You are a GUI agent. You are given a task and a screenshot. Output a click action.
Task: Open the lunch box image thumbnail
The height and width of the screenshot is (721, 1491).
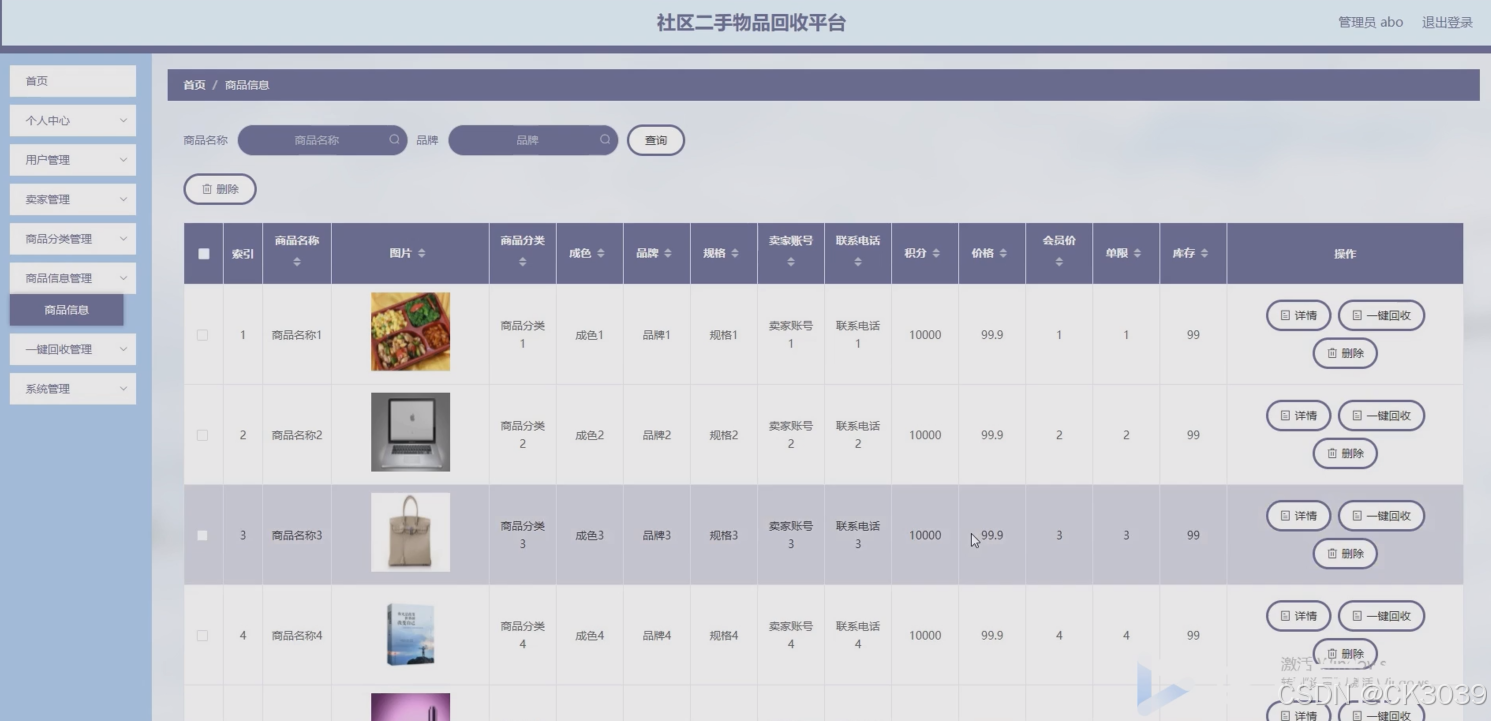pos(410,332)
